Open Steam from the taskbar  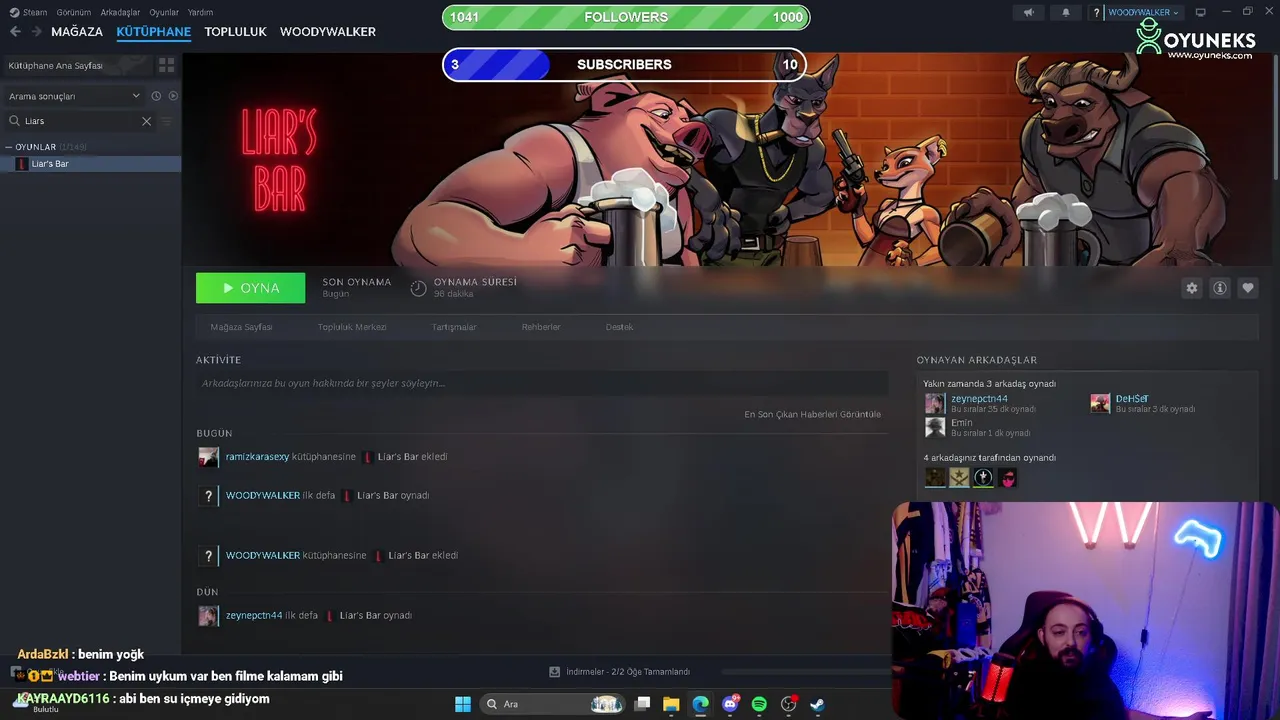click(x=817, y=704)
